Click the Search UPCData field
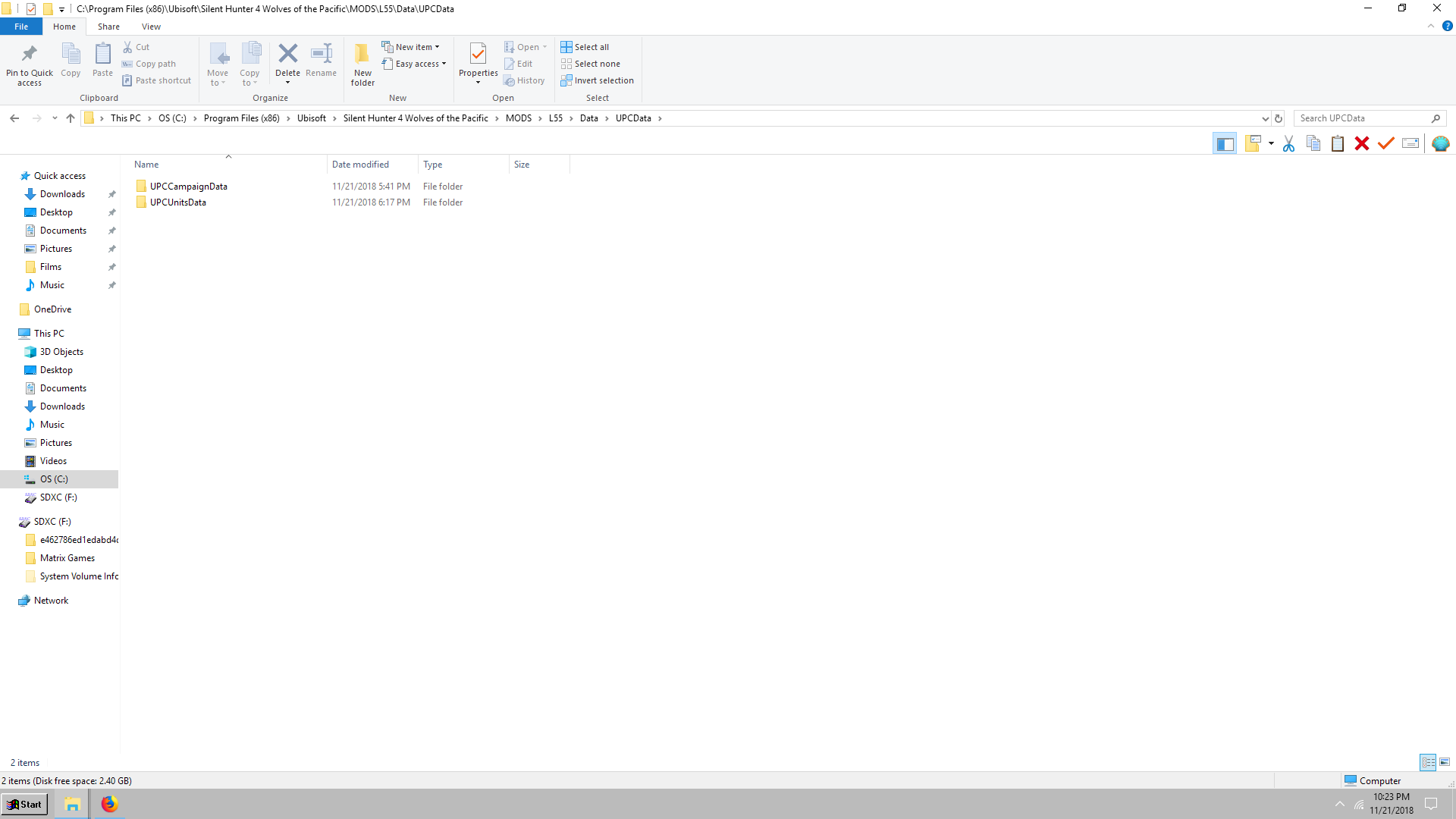 [1362, 118]
